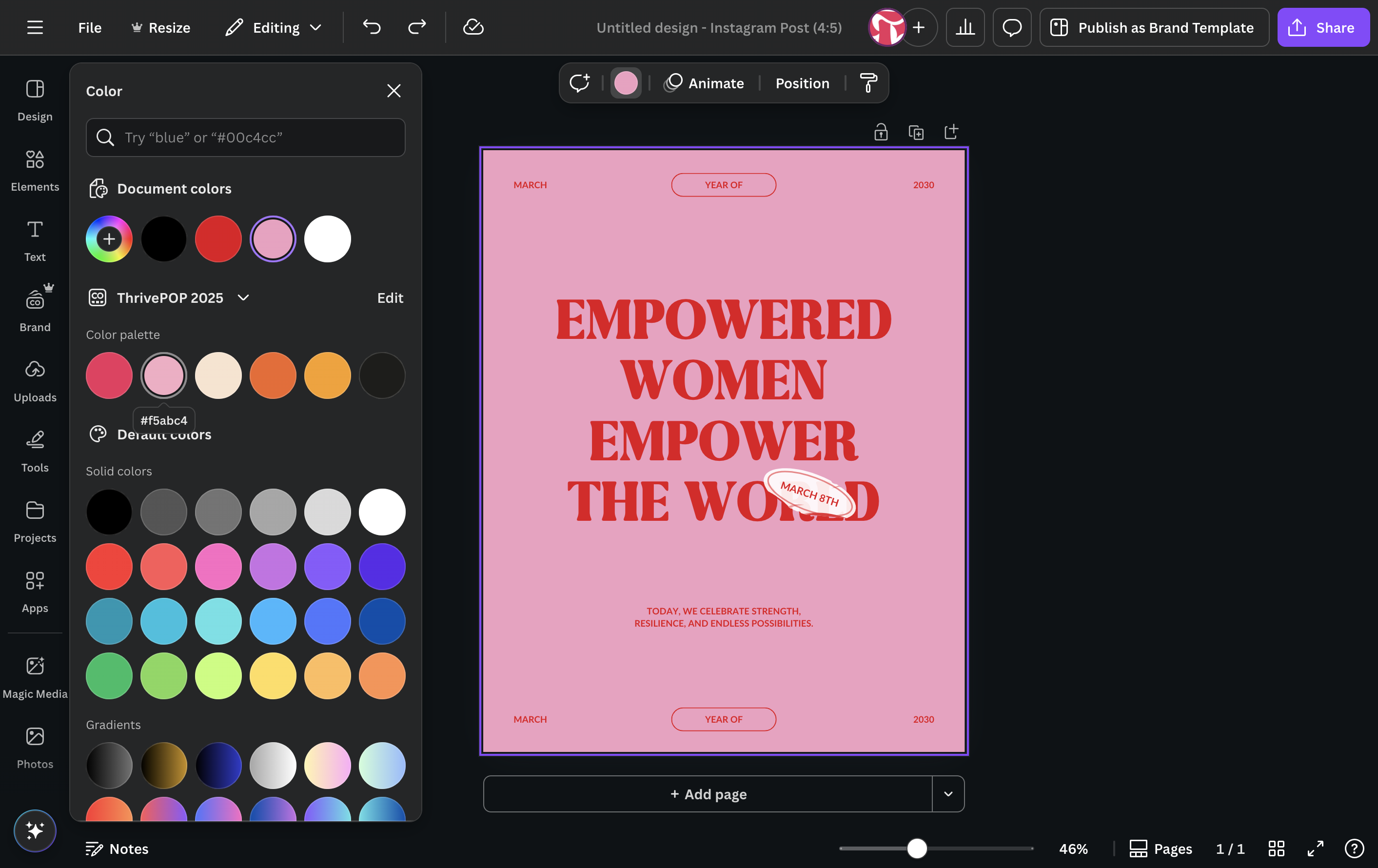
Task: Enter fullscreen presentation mode
Action: (x=1316, y=848)
